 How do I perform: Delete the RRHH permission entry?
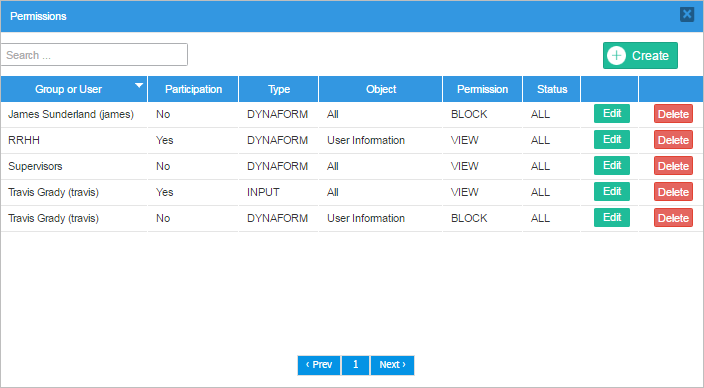[673, 140]
